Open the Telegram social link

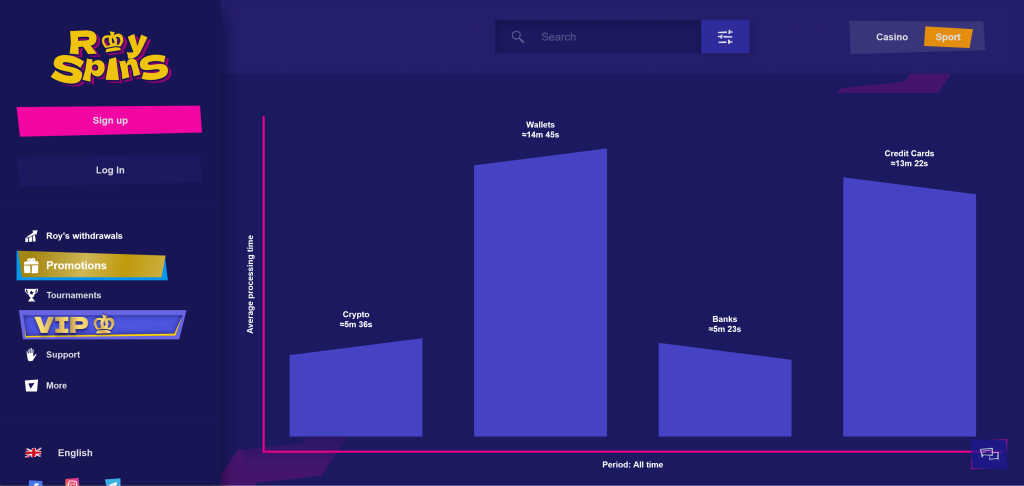(x=113, y=483)
